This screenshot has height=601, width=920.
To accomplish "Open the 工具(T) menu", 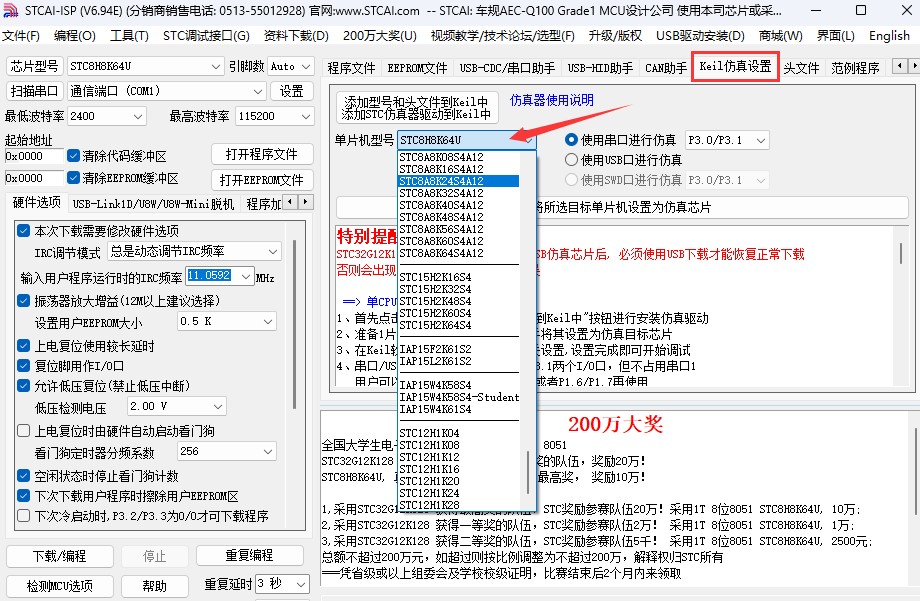I will pyautogui.click(x=129, y=36).
